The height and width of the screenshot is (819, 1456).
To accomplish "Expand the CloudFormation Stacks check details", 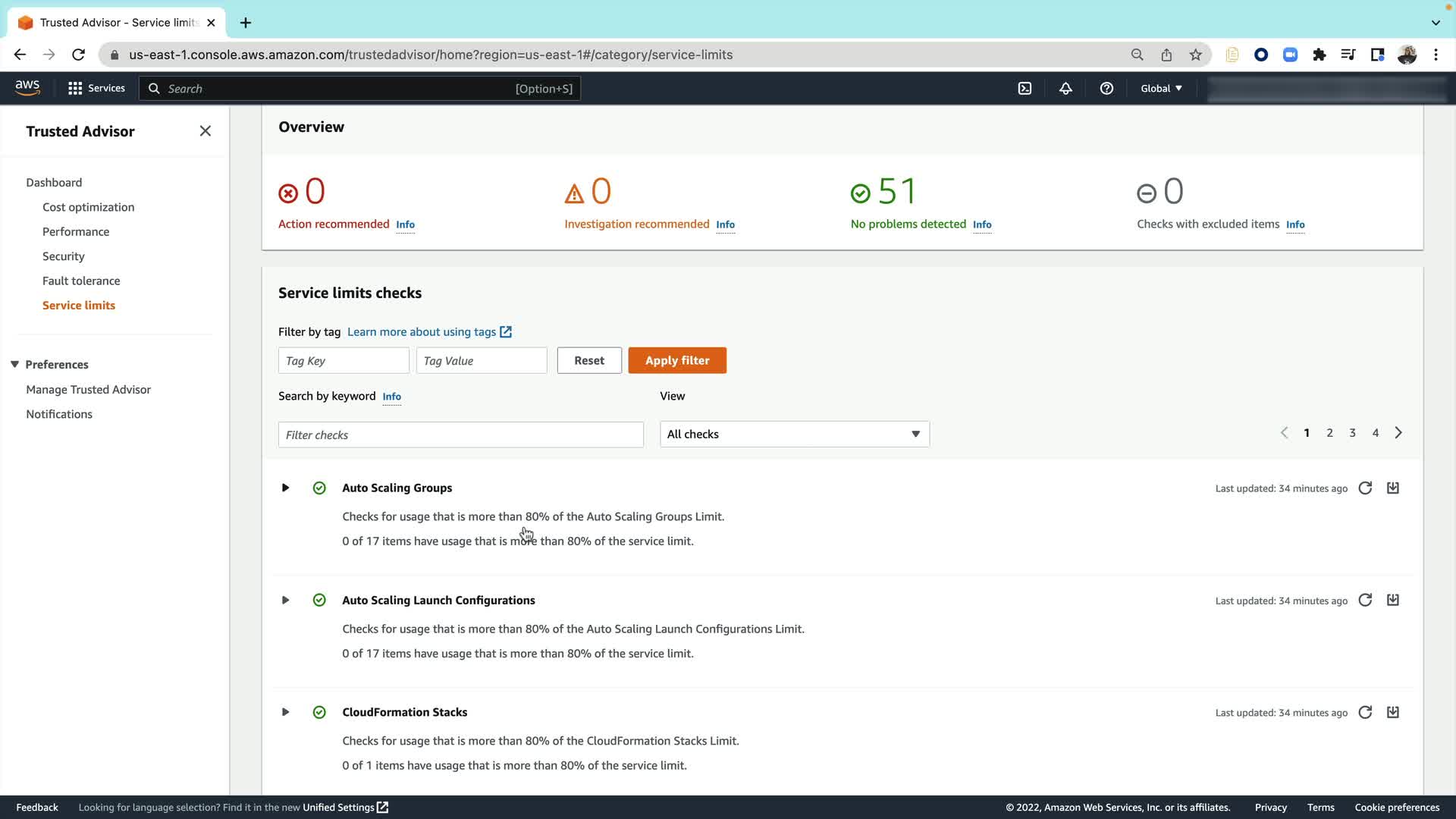I will click(x=285, y=713).
